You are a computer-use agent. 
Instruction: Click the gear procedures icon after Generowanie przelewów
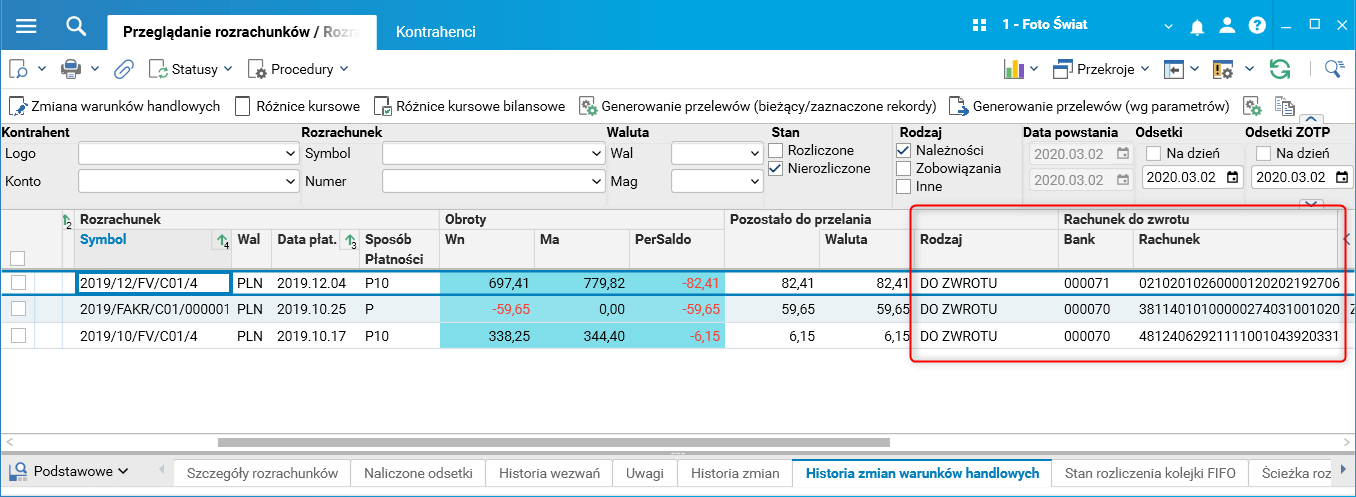[1251, 106]
